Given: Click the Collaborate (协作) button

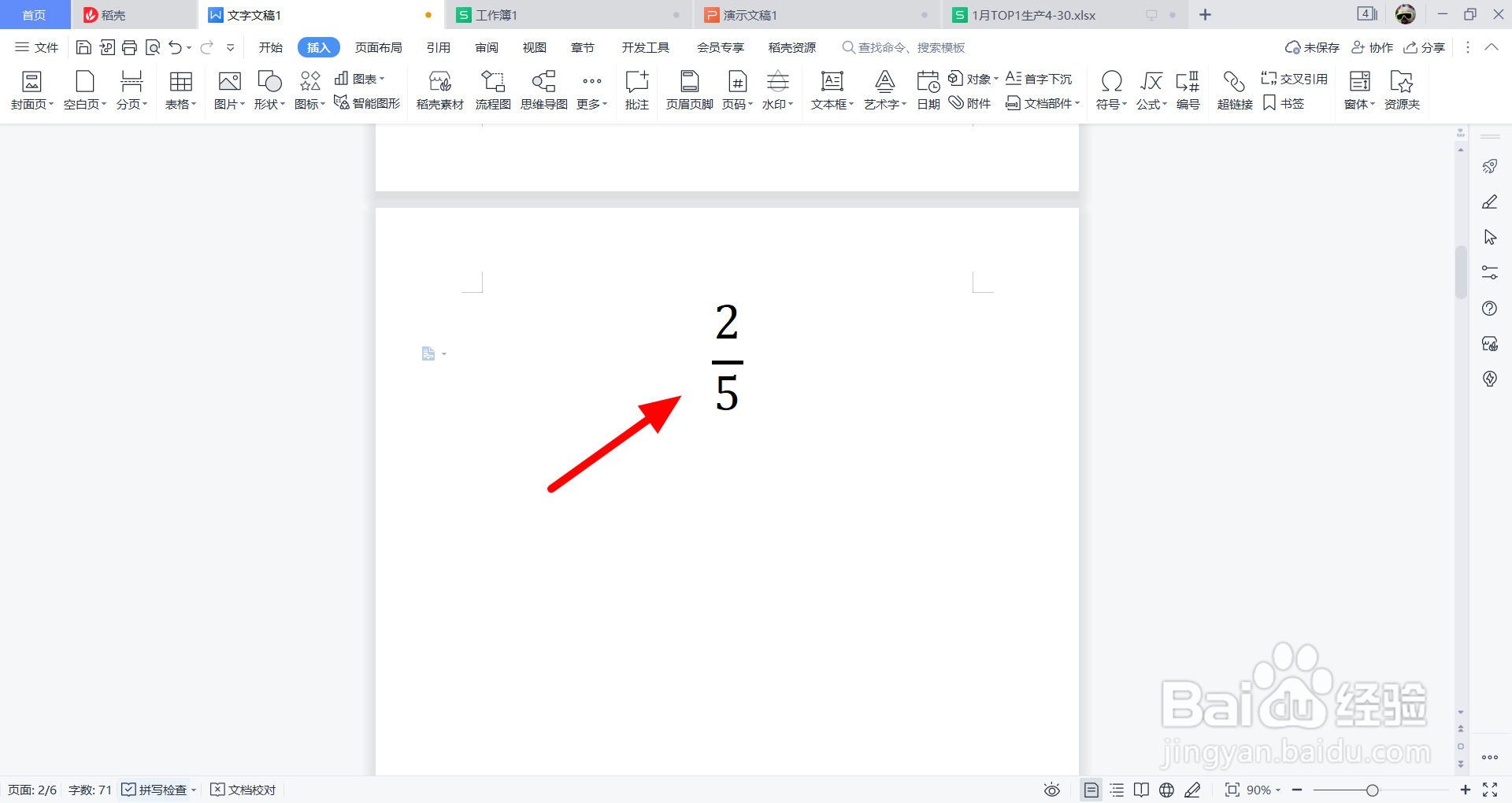Looking at the screenshot, I should [1373, 47].
